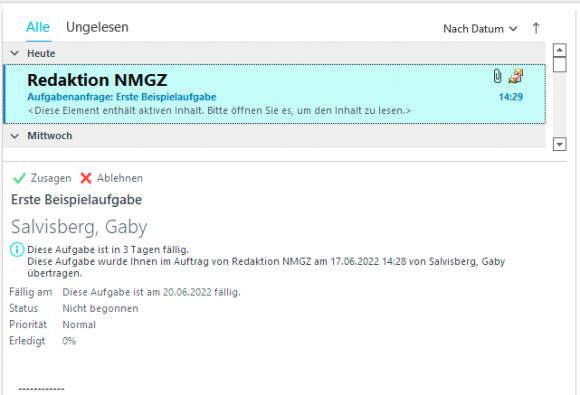Click the sender name Salvisberg, Gaby
This screenshot has width=580, height=395.
click(x=79, y=226)
